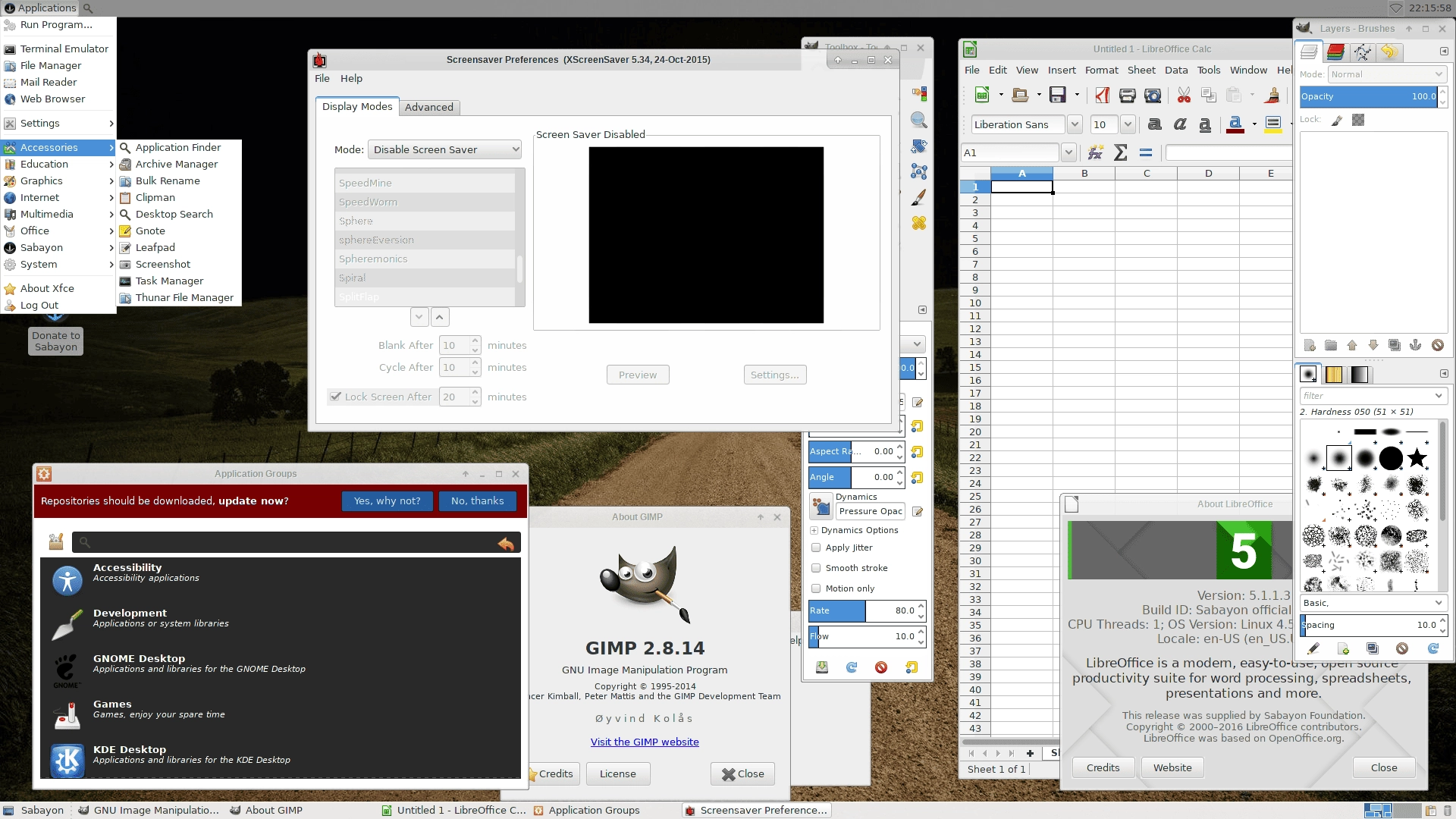The image size is (1456, 819).
Task: Click the Cut scissors icon in Calc
Action: 1184,95
